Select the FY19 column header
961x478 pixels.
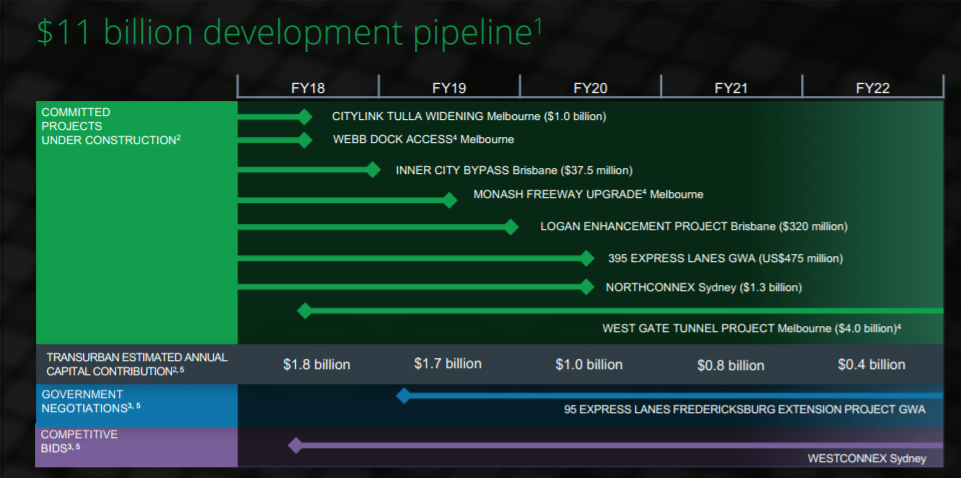tap(449, 88)
